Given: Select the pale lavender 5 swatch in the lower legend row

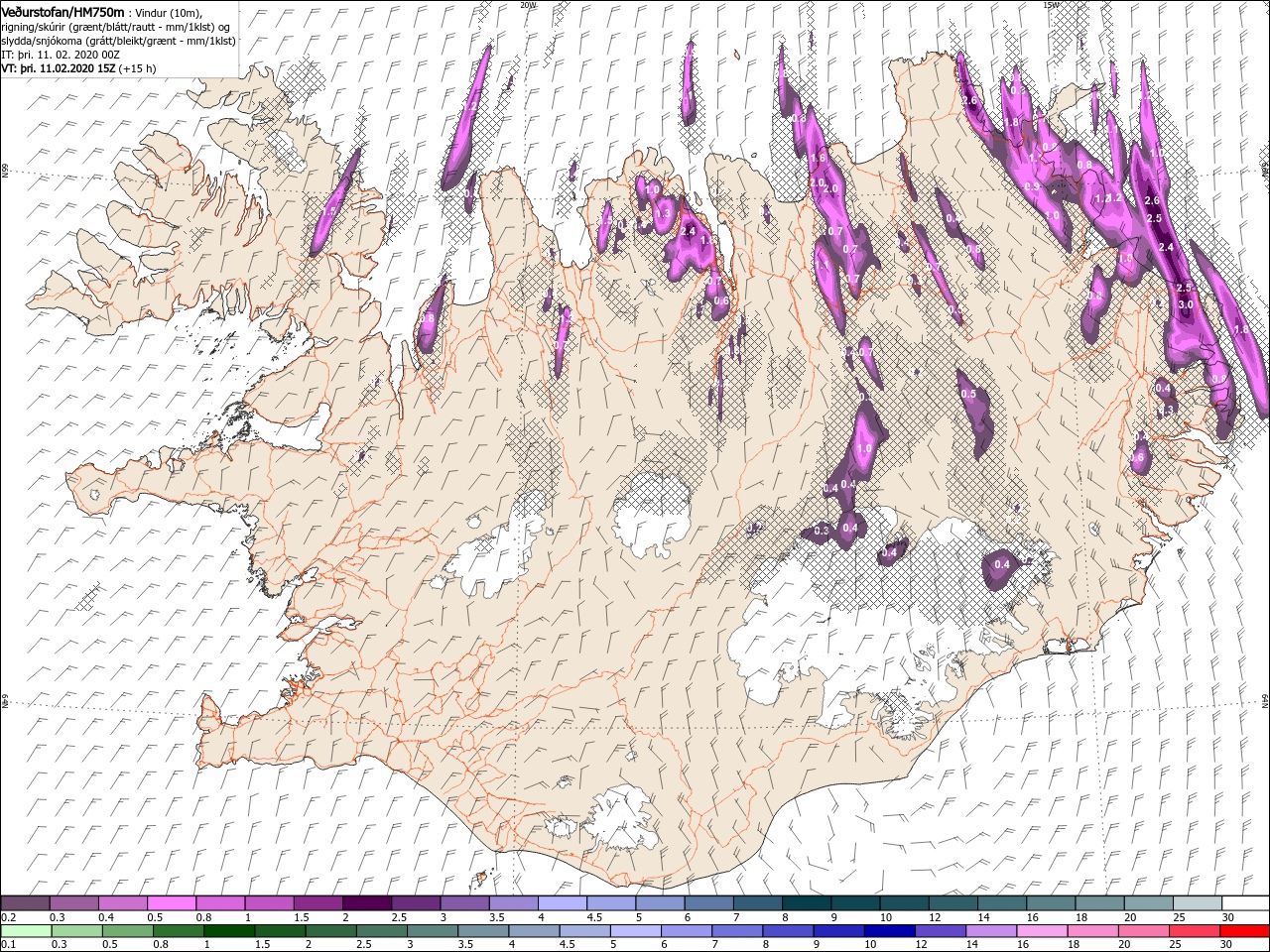Looking at the screenshot, I should (636, 931).
